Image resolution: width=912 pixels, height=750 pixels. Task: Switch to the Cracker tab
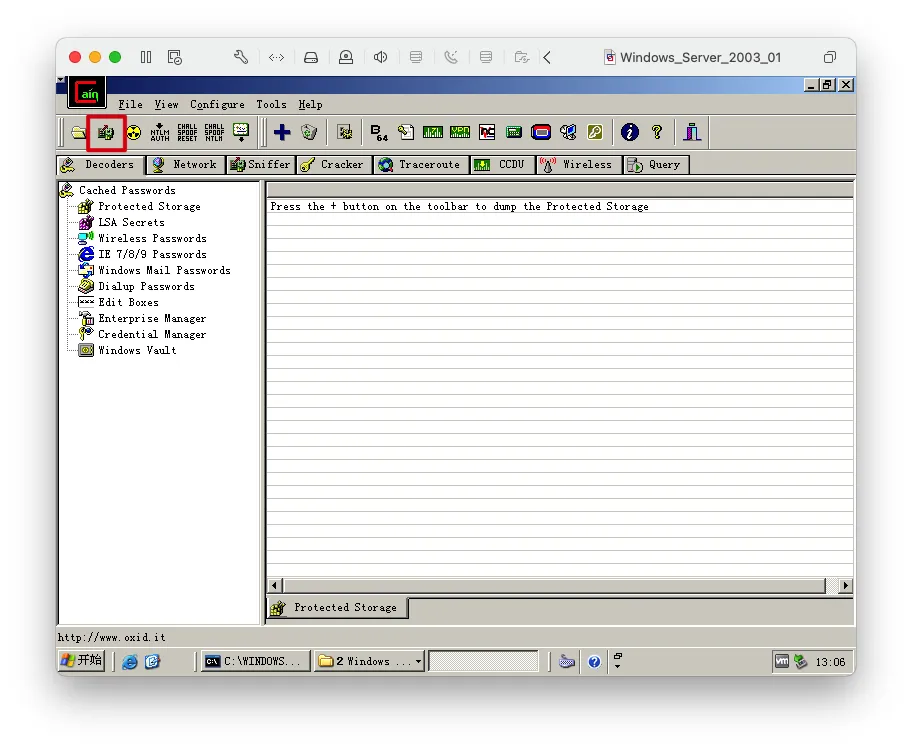tap(333, 165)
